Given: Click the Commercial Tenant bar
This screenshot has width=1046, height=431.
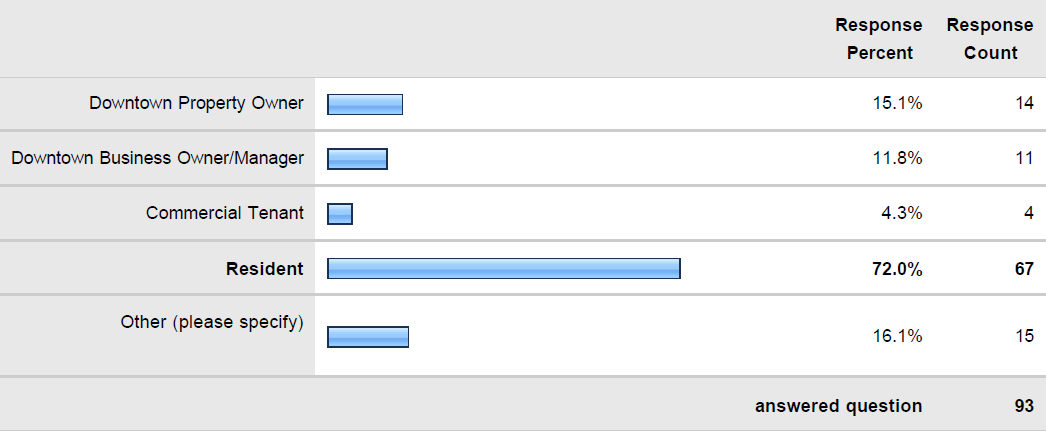Looking at the screenshot, I should tap(340, 213).
